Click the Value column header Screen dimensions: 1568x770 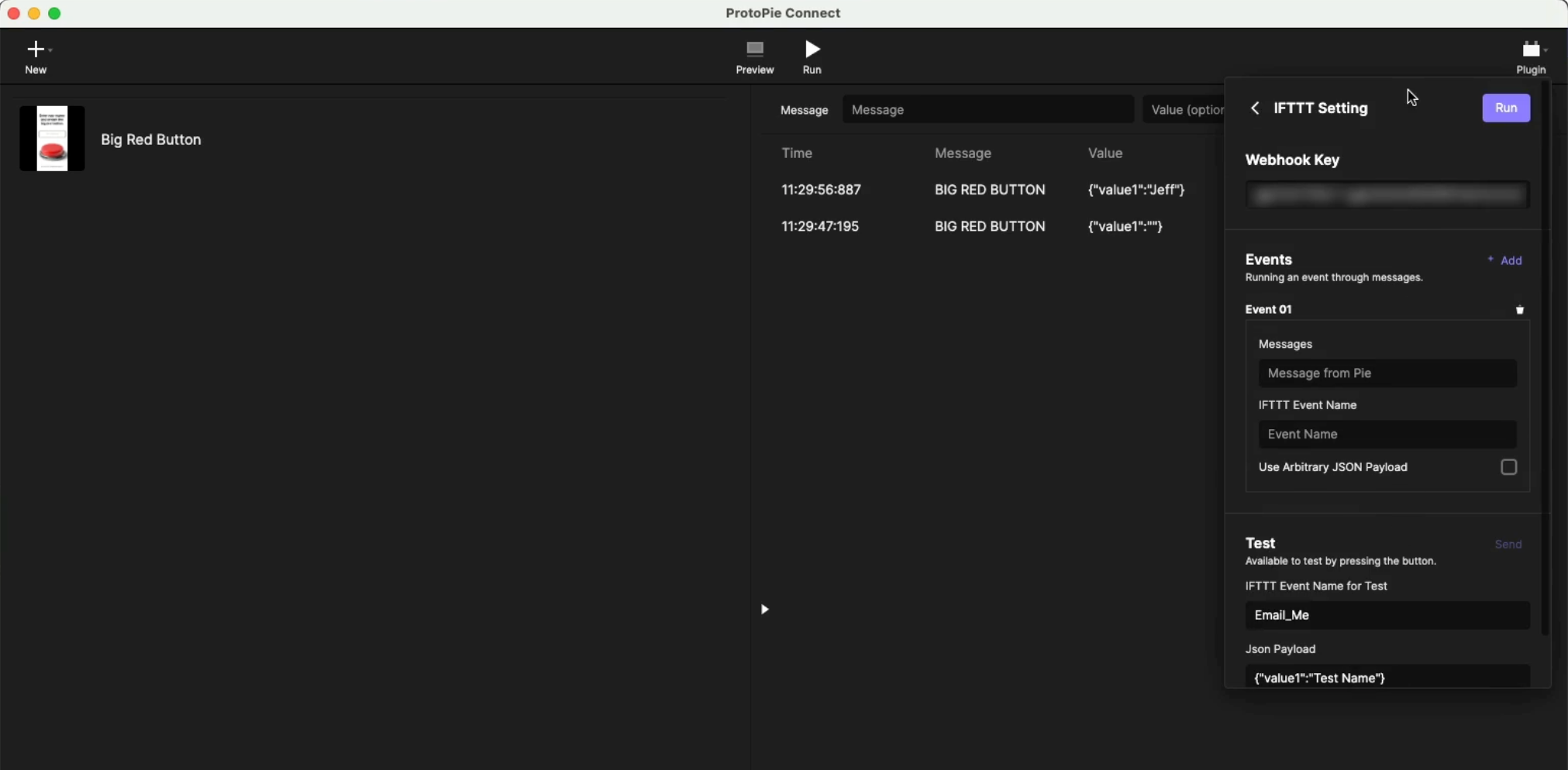tap(1105, 153)
